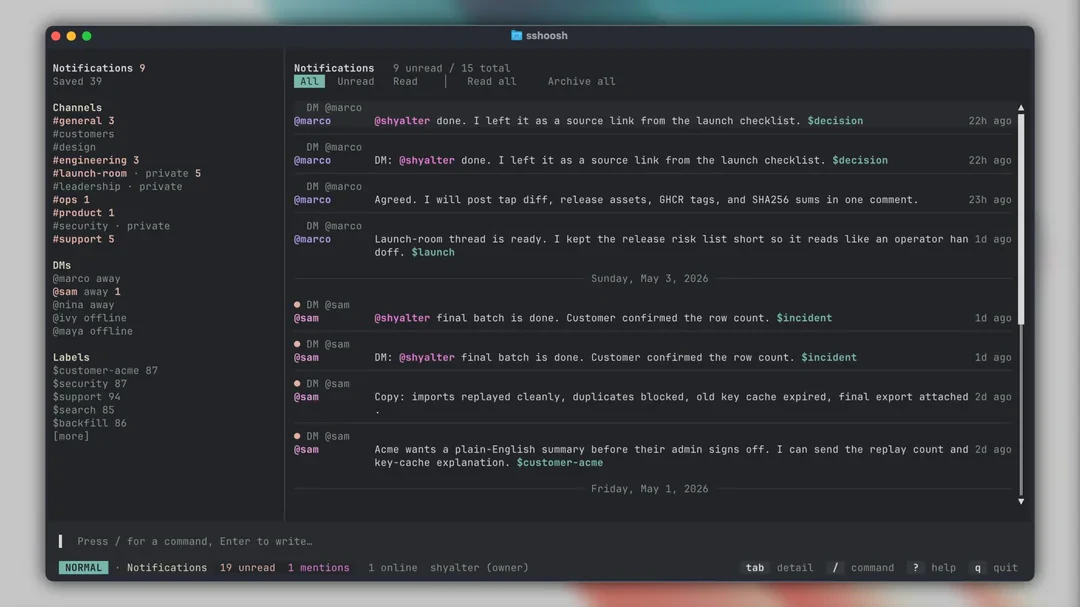Select the All filter tab
1080x607 pixels.
309,81
